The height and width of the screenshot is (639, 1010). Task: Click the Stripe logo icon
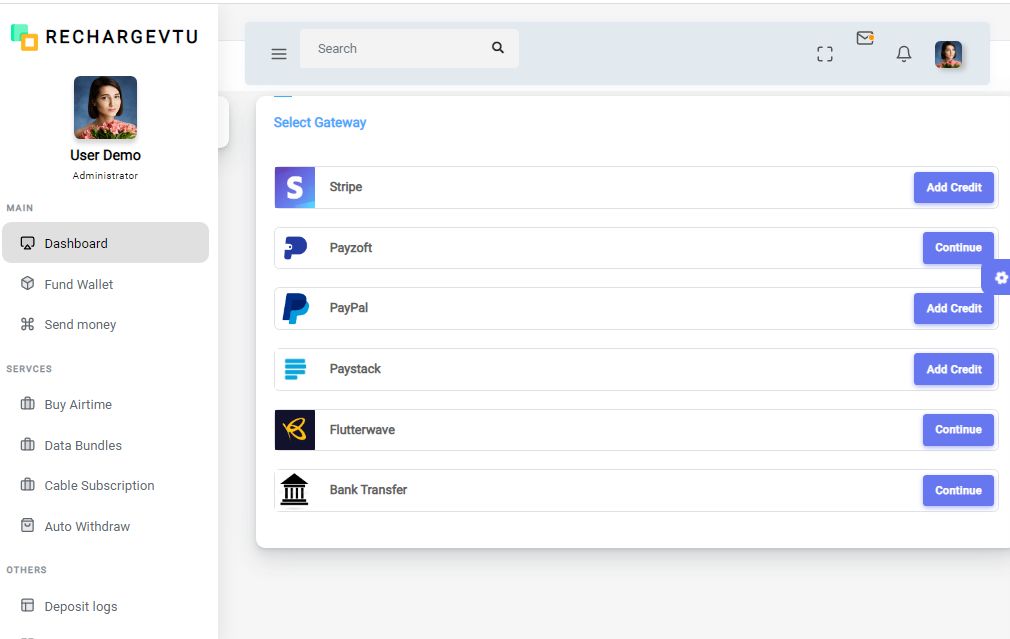(x=295, y=187)
